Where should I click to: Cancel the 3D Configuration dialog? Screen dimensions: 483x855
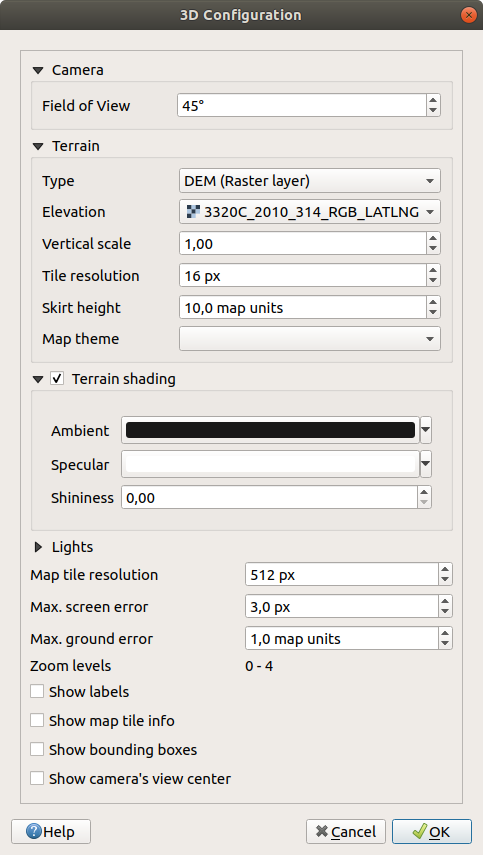pos(346,832)
